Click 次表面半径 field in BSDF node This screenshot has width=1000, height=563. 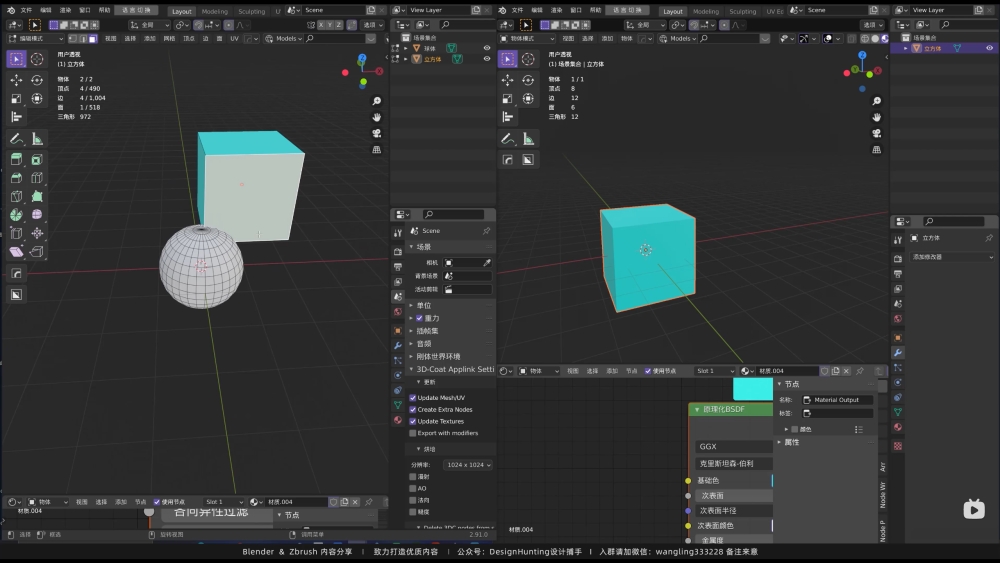coord(733,511)
